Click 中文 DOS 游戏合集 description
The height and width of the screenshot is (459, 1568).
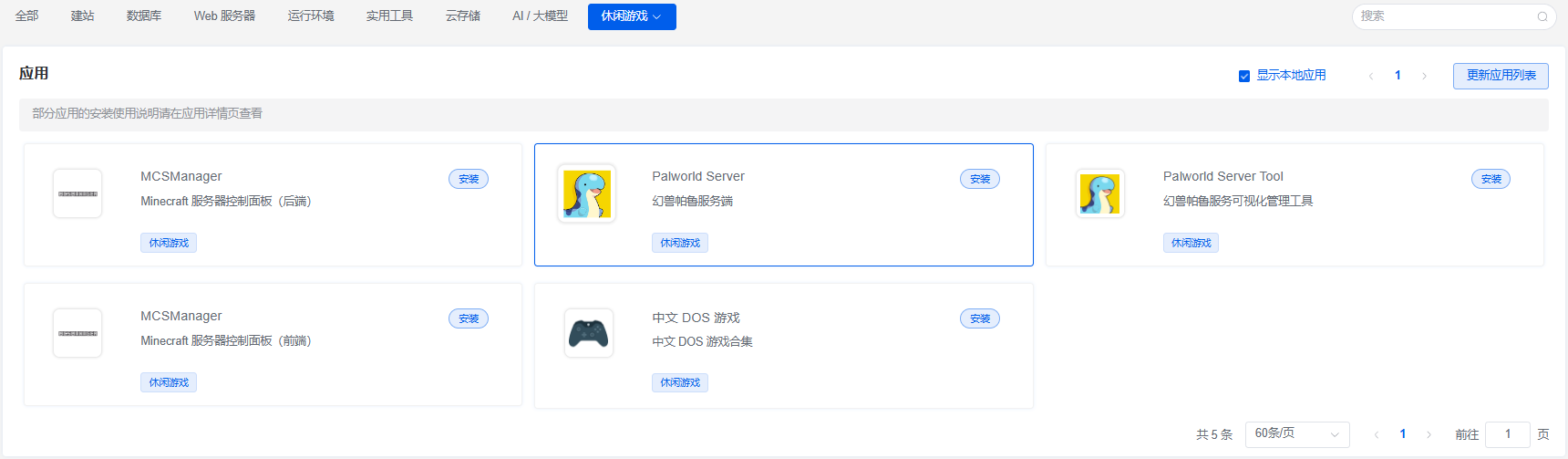coord(702,341)
